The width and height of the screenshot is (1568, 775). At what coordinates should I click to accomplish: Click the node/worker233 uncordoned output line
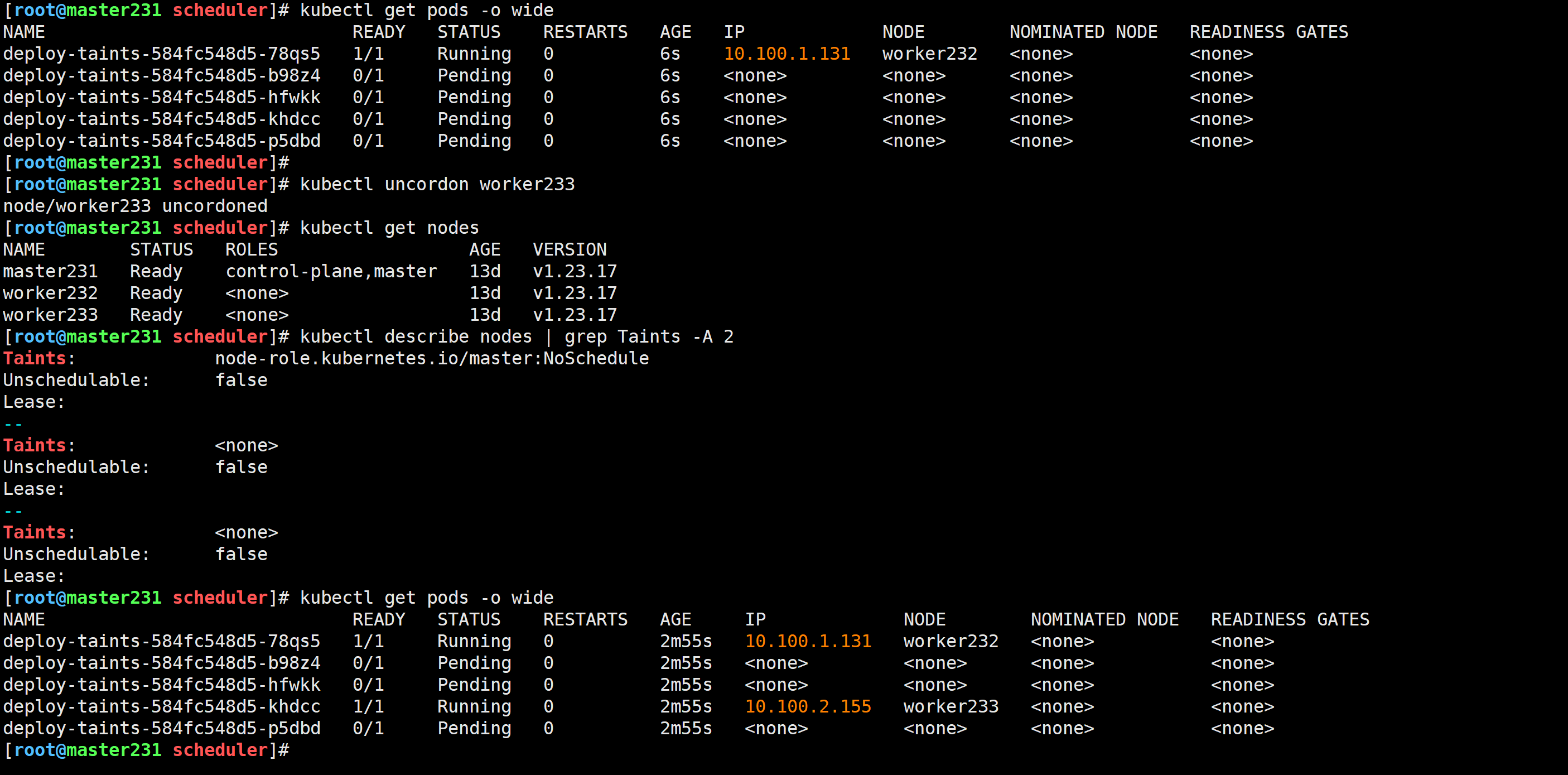tap(135, 206)
